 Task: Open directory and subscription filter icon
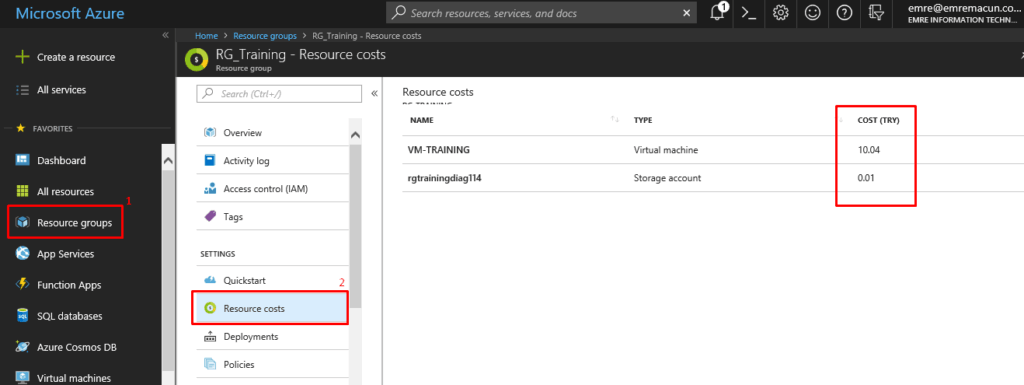point(876,13)
